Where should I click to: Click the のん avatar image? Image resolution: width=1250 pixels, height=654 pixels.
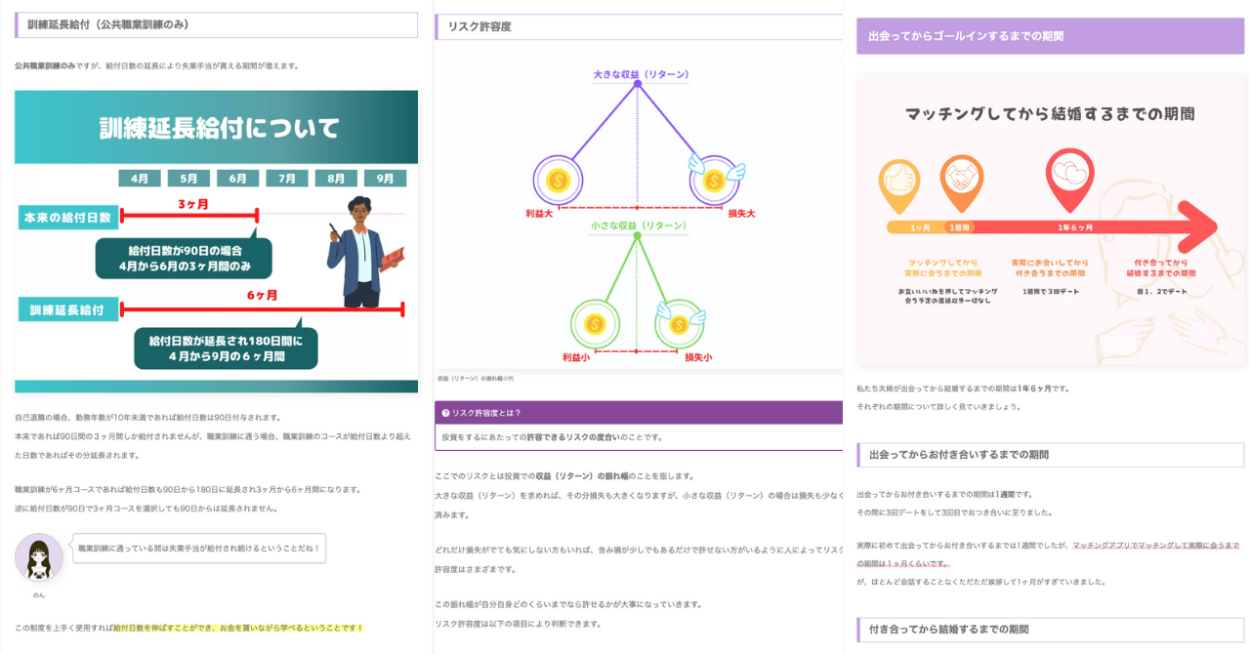38,557
